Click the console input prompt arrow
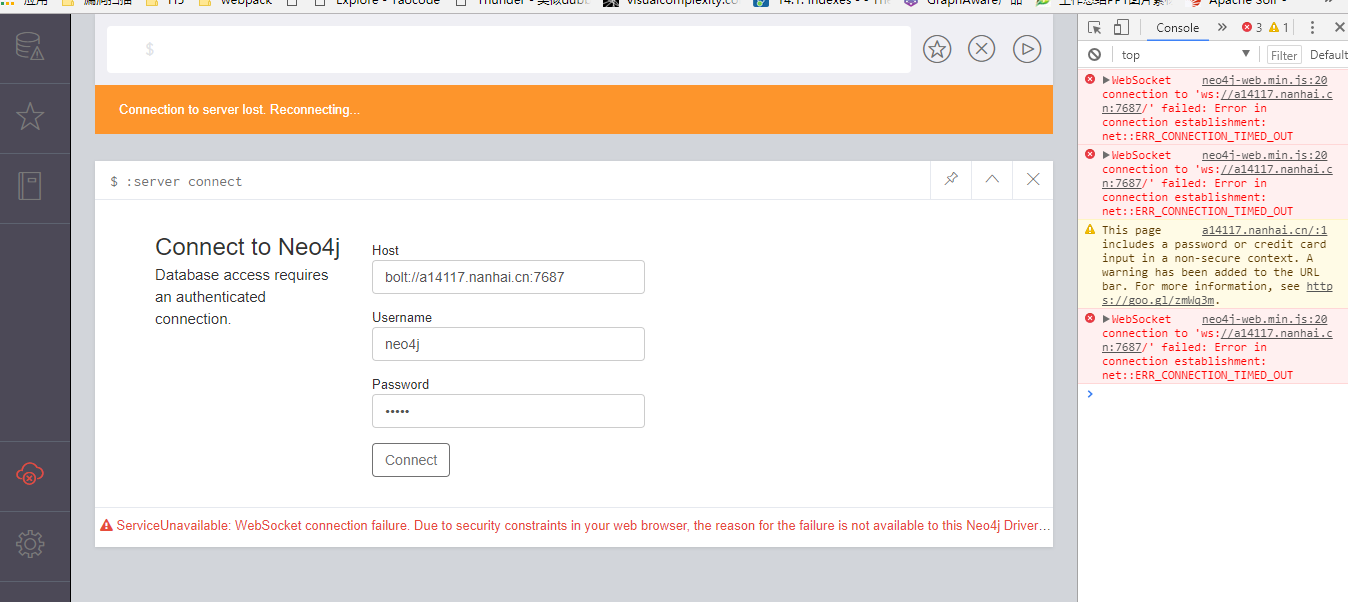The width and height of the screenshot is (1348, 602). point(1090,394)
